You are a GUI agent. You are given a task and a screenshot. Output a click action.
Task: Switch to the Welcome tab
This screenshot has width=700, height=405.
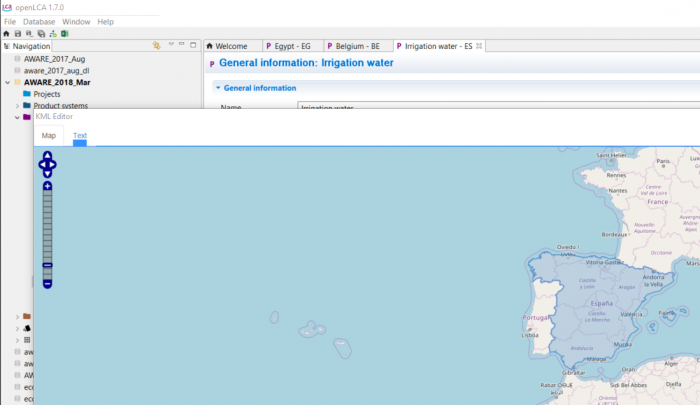[231, 46]
